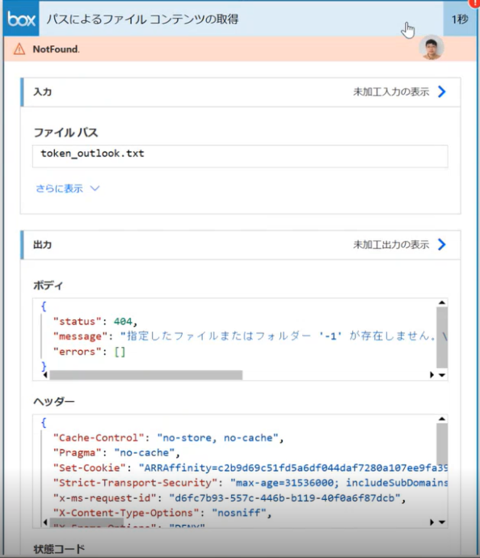The height and width of the screenshot is (558, 480).
Task: Click the 1秒 duration label
Action: (x=460, y=19)
